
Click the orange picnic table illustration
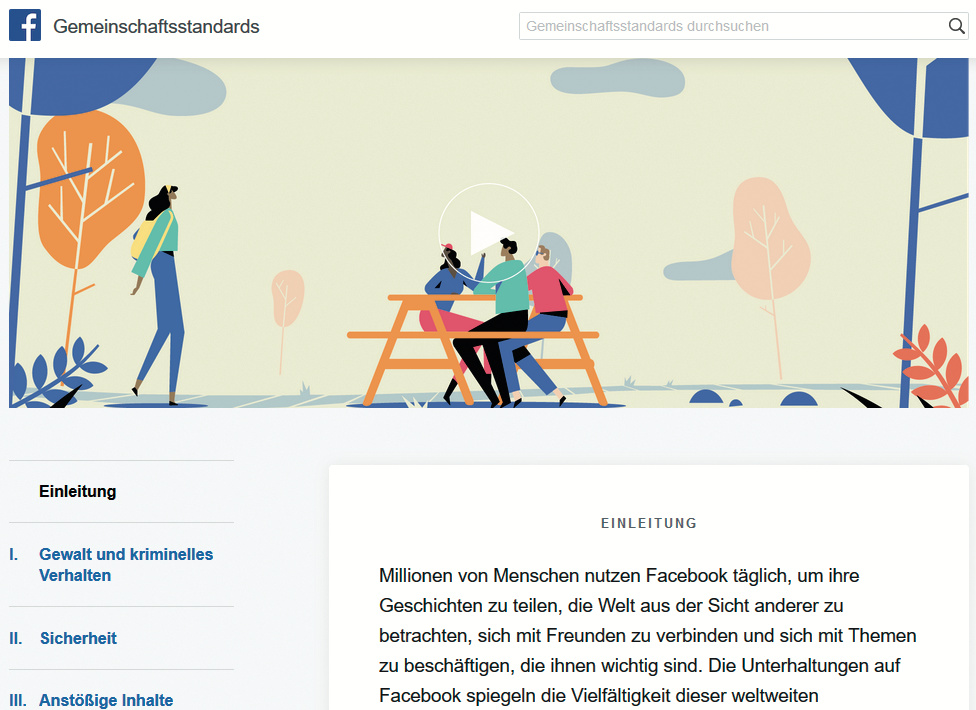[473, 348]
